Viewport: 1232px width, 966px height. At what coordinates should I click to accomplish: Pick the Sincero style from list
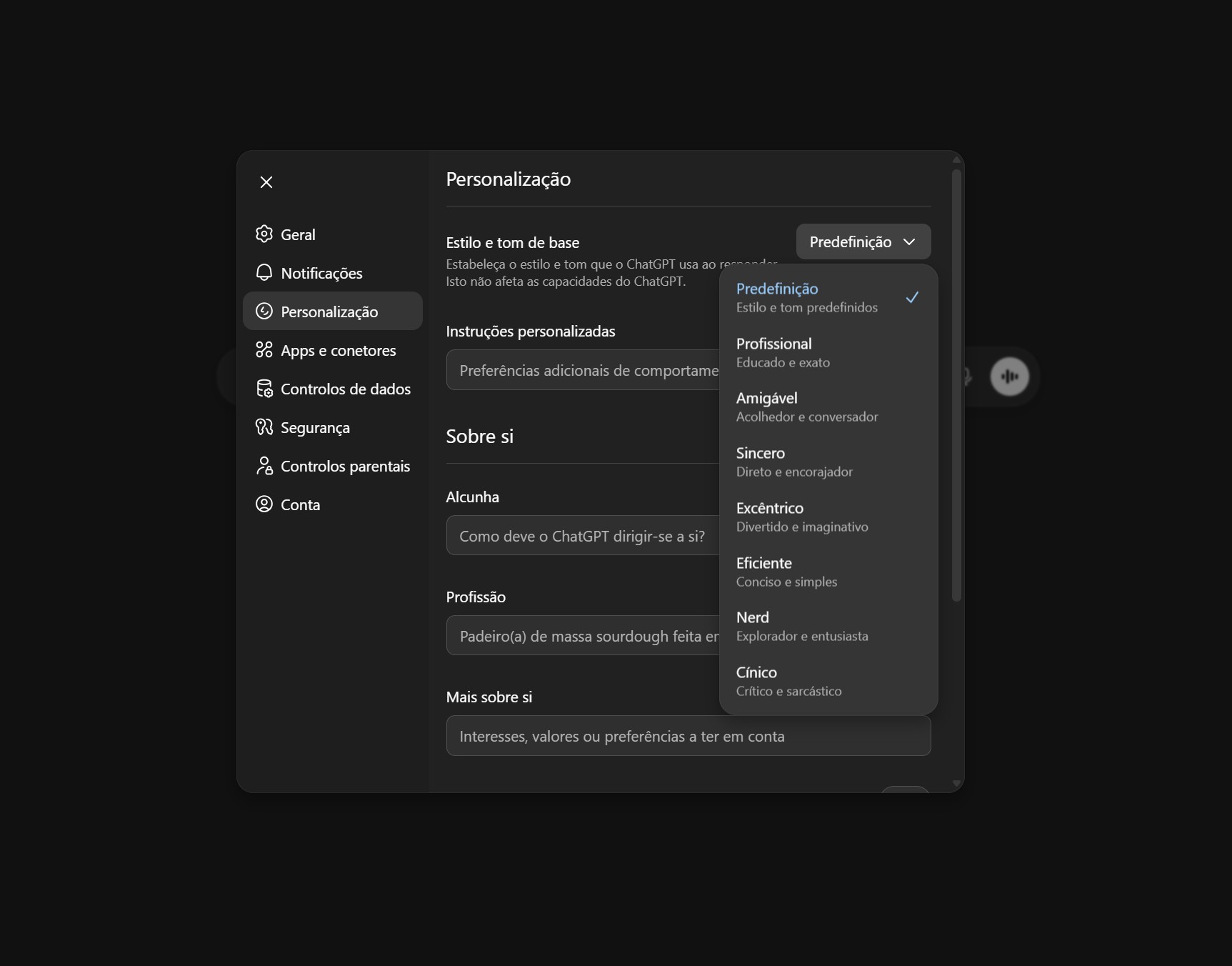[x=828, y=462]
